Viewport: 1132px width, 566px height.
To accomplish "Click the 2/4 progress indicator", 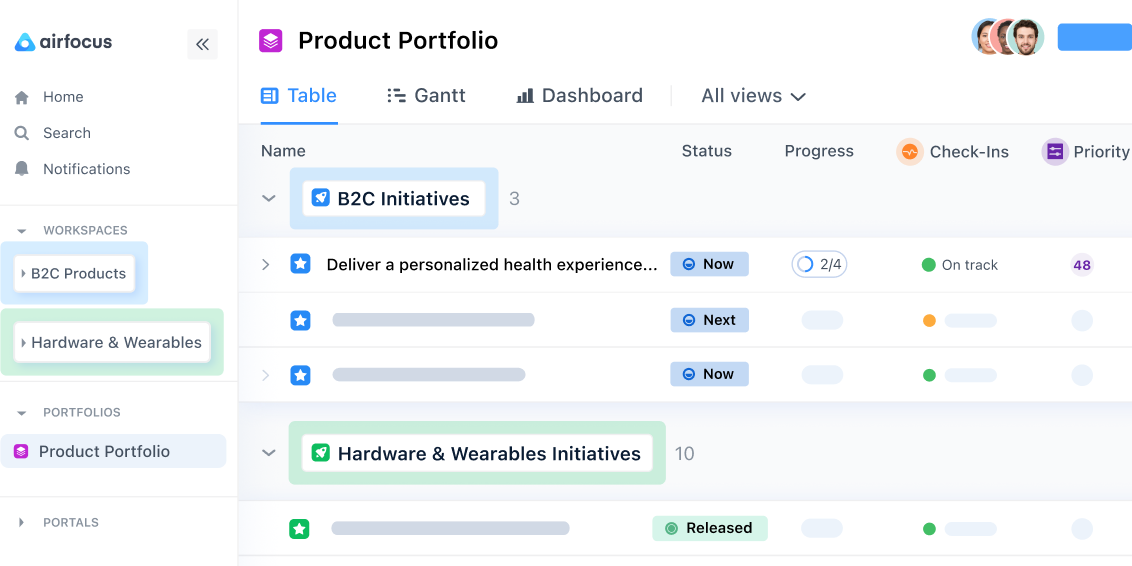I will pyautogui.click(x=819, y=265).
